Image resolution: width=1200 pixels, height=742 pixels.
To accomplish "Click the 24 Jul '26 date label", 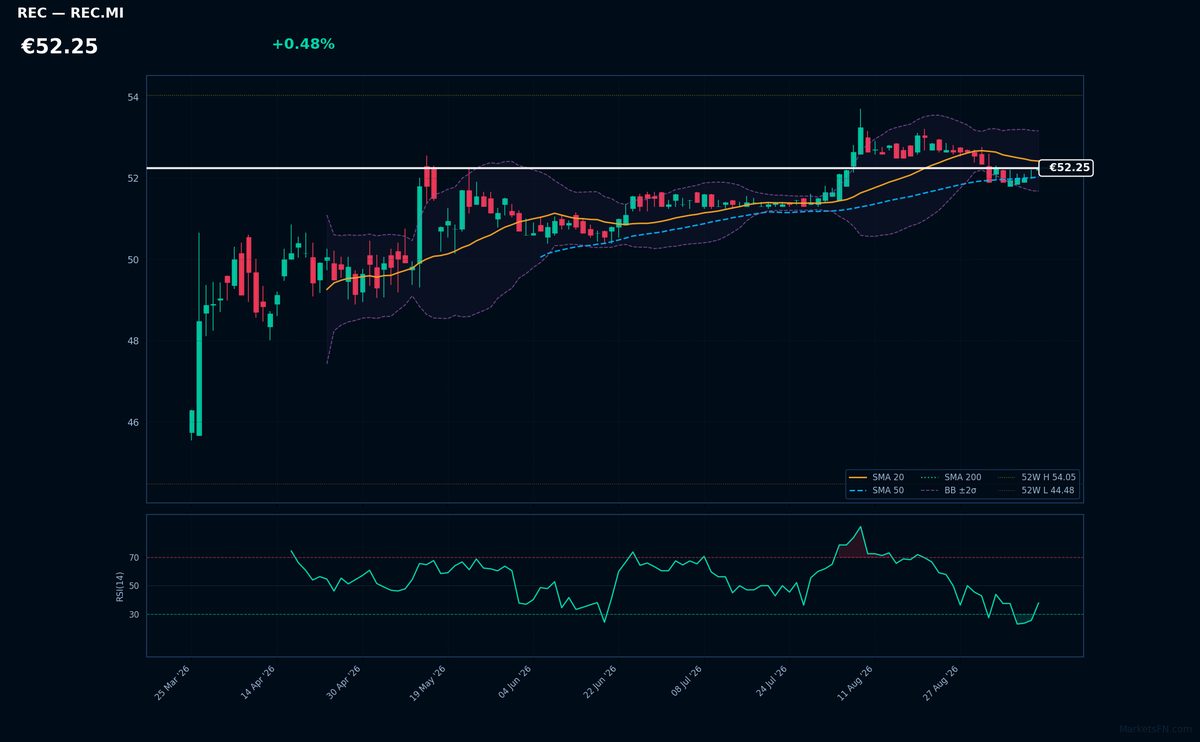I will pos(770,683).
